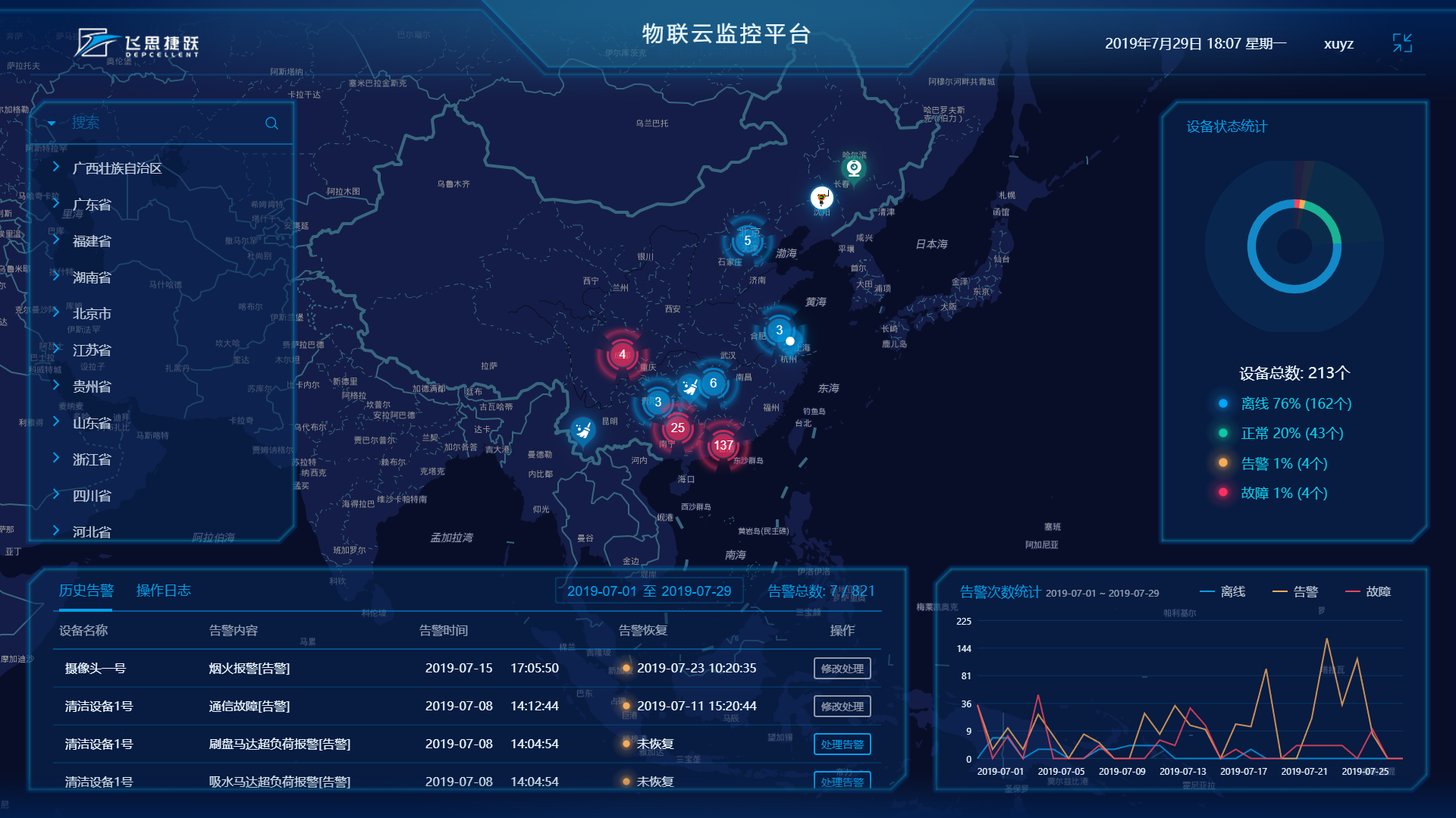
Task: Click 修改处理 for 摄像头一号 alarm
Action: pos(842,668)
